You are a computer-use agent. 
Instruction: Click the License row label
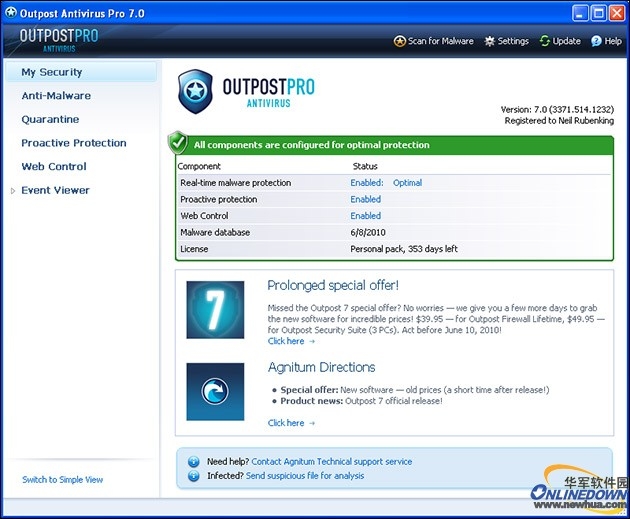194,249
